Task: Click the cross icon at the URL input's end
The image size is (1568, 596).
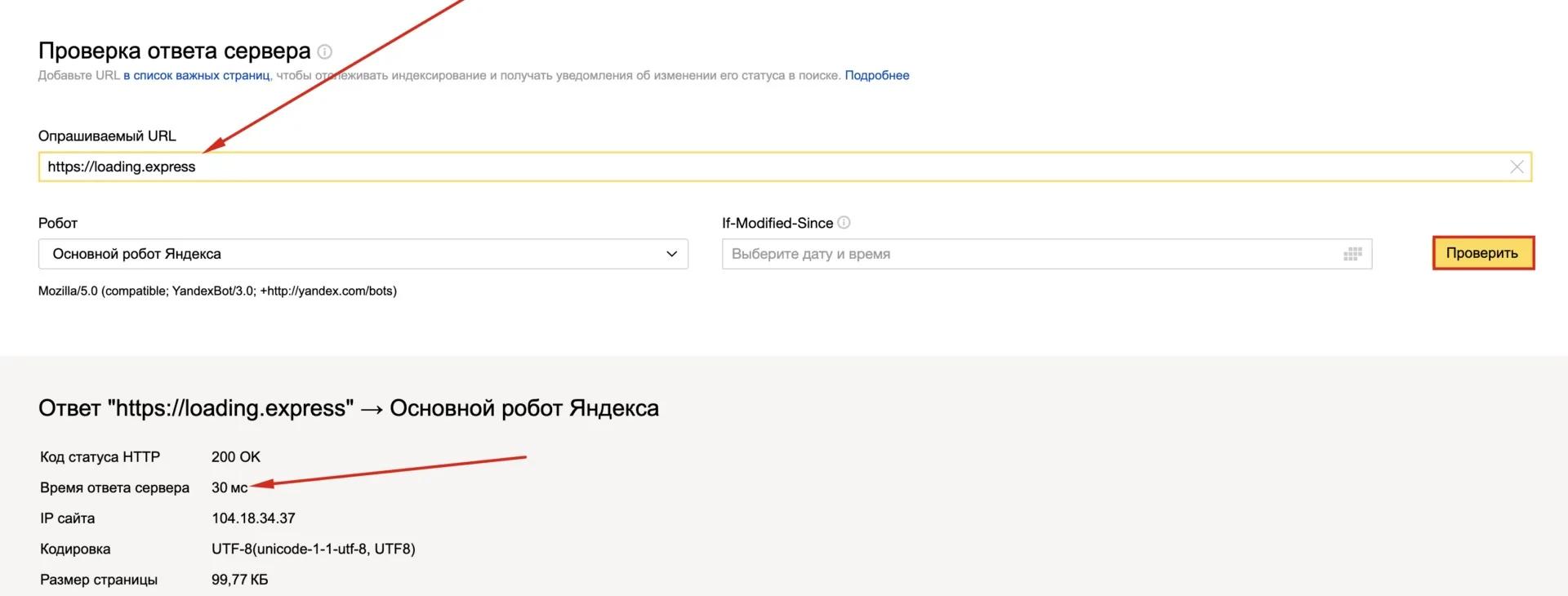Action: pos(1517,167)
